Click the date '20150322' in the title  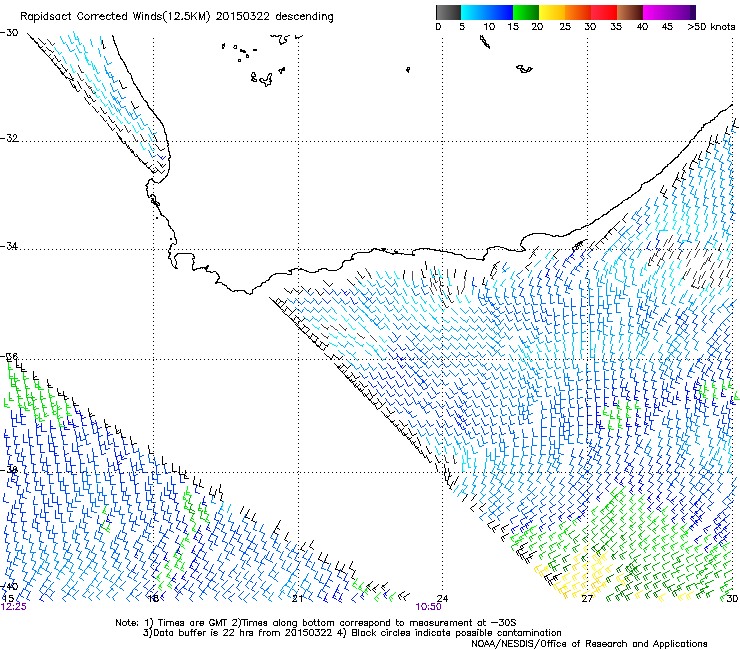[243, 16]
